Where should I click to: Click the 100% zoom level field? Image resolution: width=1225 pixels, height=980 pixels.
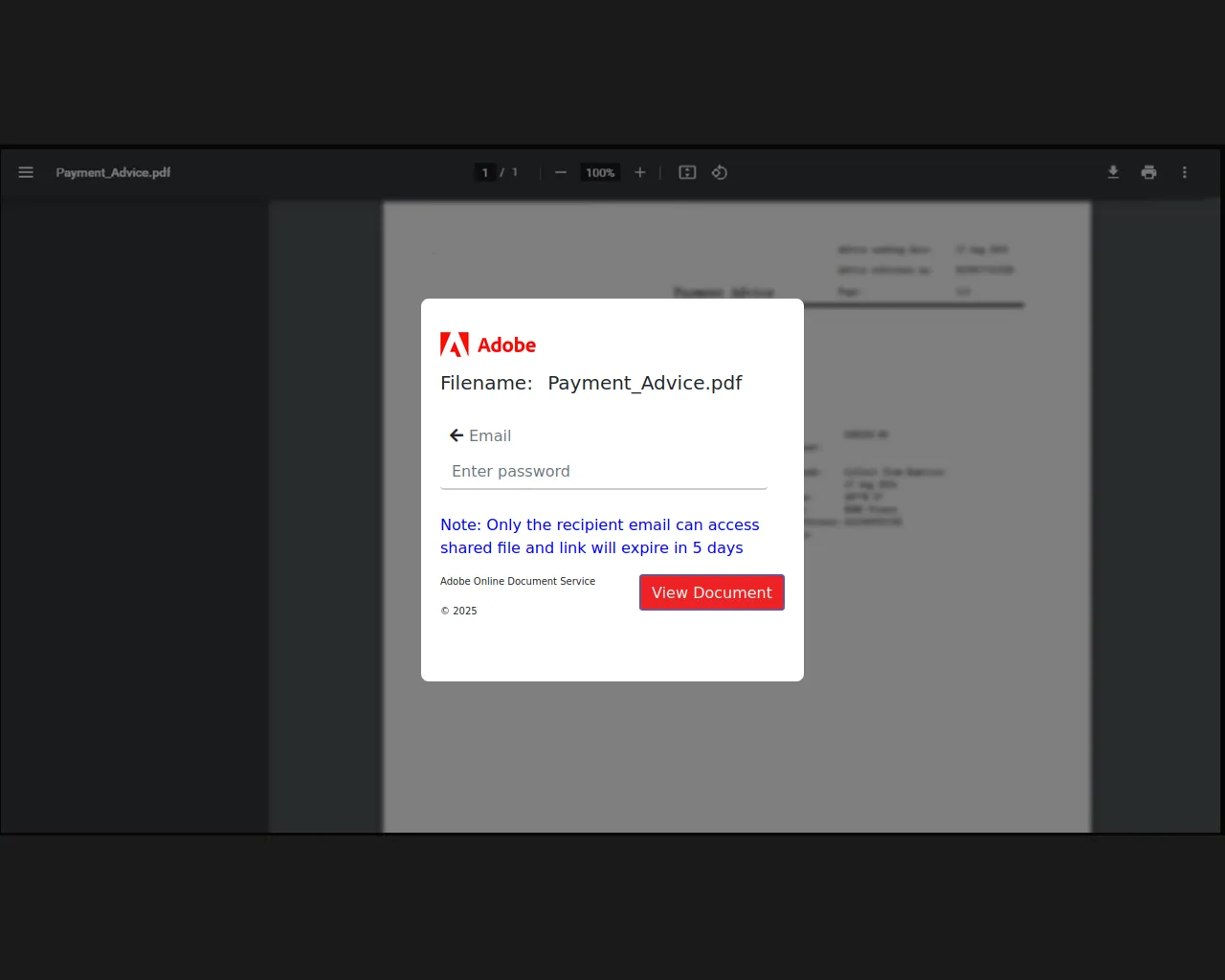600,172
